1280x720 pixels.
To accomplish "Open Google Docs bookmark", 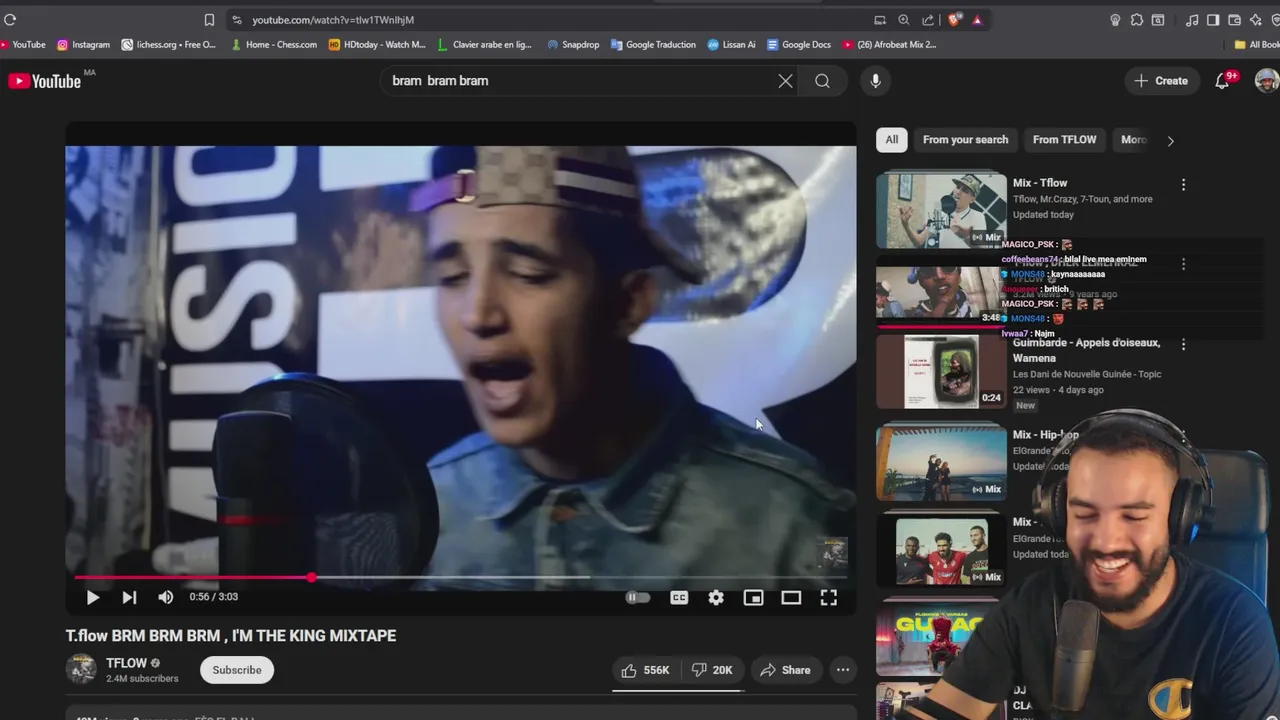I will [799, 45].
